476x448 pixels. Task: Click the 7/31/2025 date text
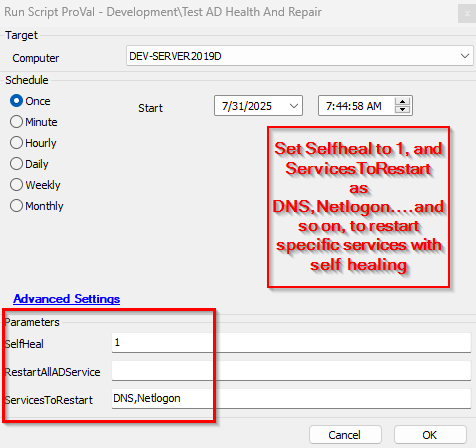click(x=247, y=106)
